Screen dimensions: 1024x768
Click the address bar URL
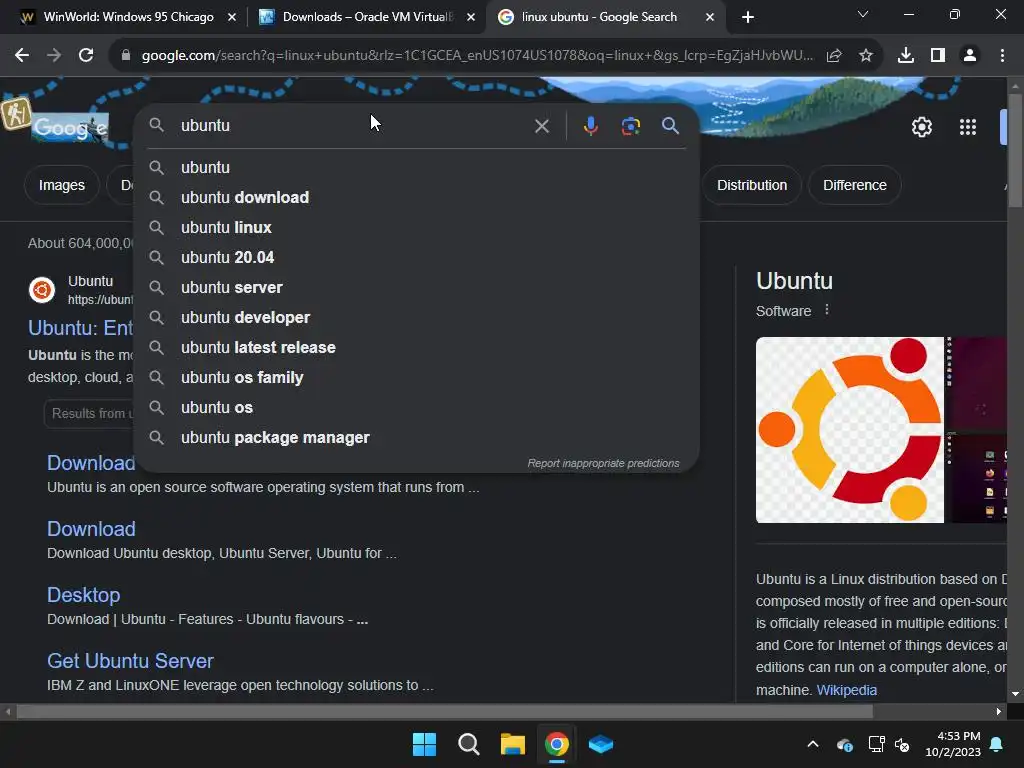pyautogui.click(x=477, y=56)
